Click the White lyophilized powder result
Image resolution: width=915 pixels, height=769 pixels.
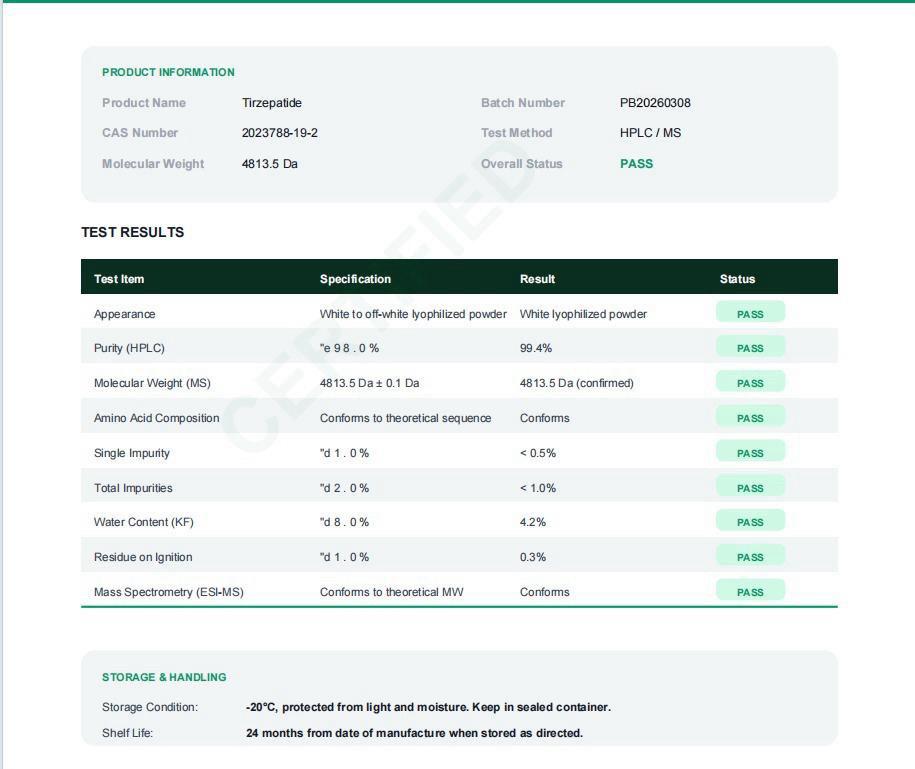pyautogui.click(x=584, y=314)
